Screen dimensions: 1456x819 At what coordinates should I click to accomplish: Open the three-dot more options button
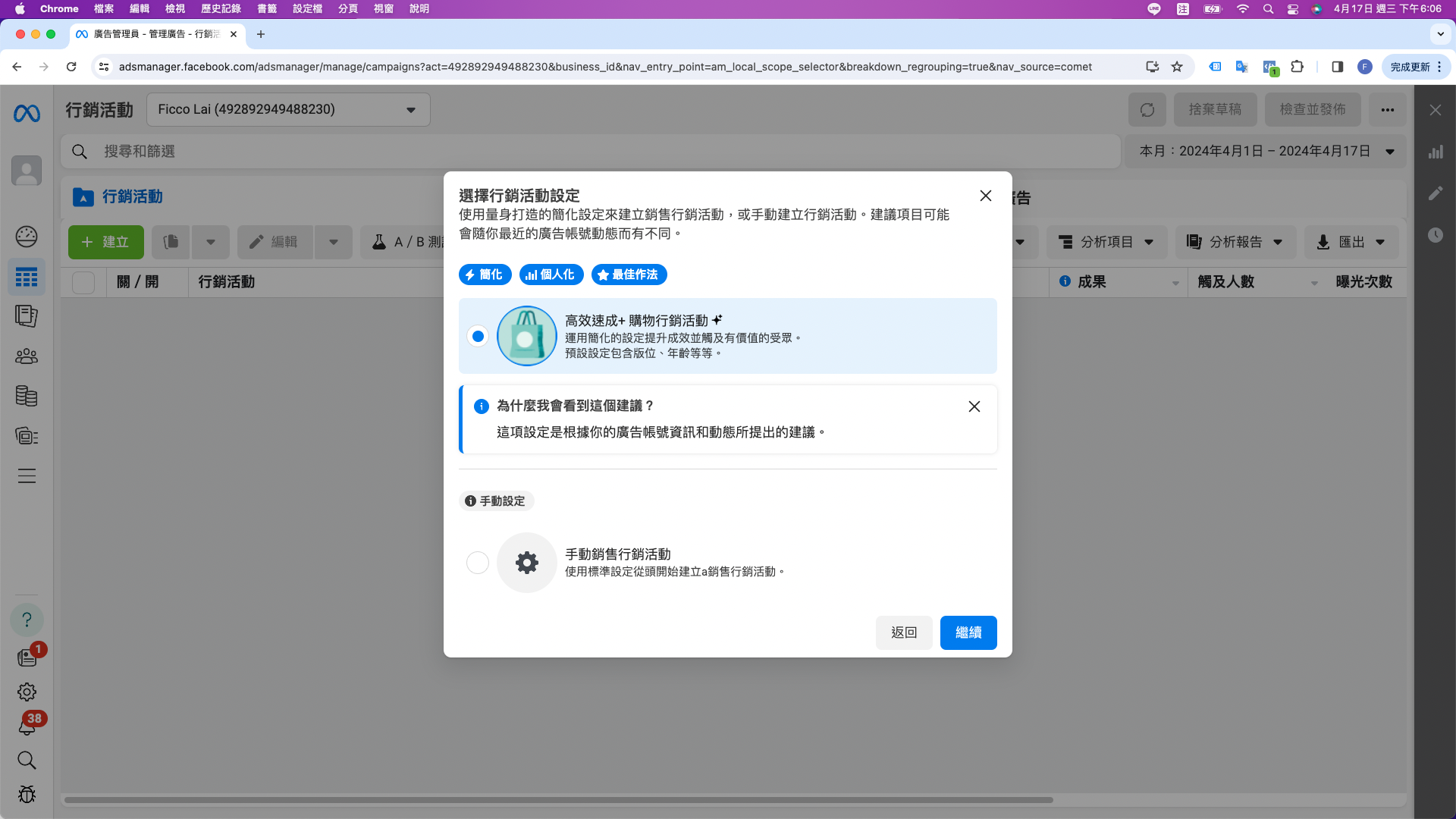click(x=1388, y=110)
